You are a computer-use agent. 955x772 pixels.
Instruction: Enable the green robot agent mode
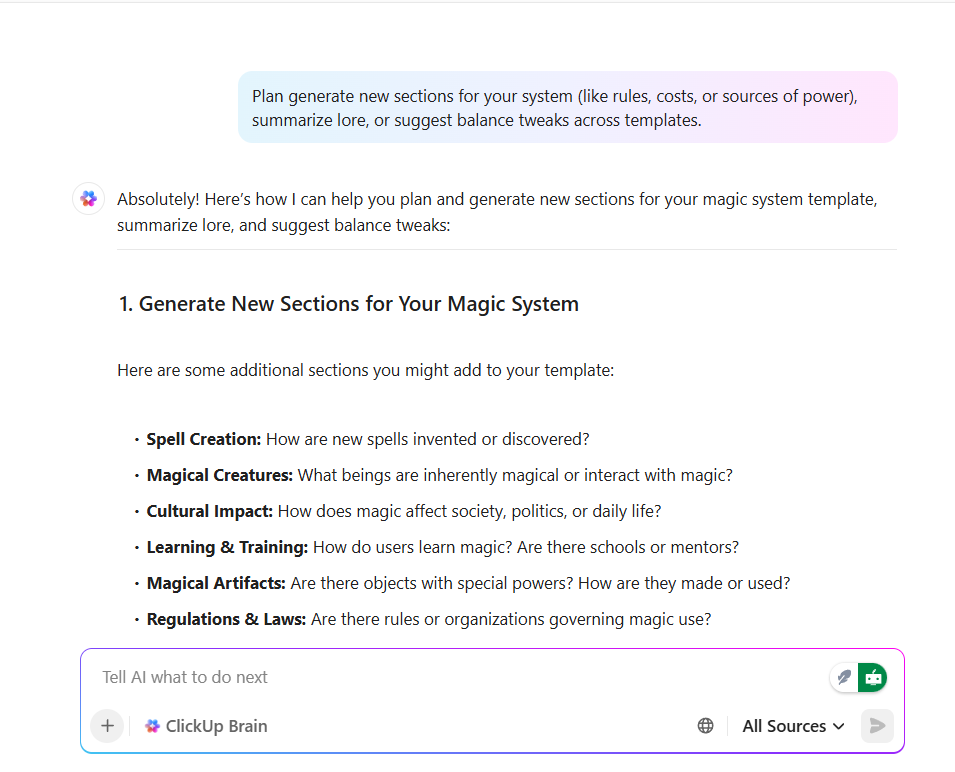[x=873, y=677]
